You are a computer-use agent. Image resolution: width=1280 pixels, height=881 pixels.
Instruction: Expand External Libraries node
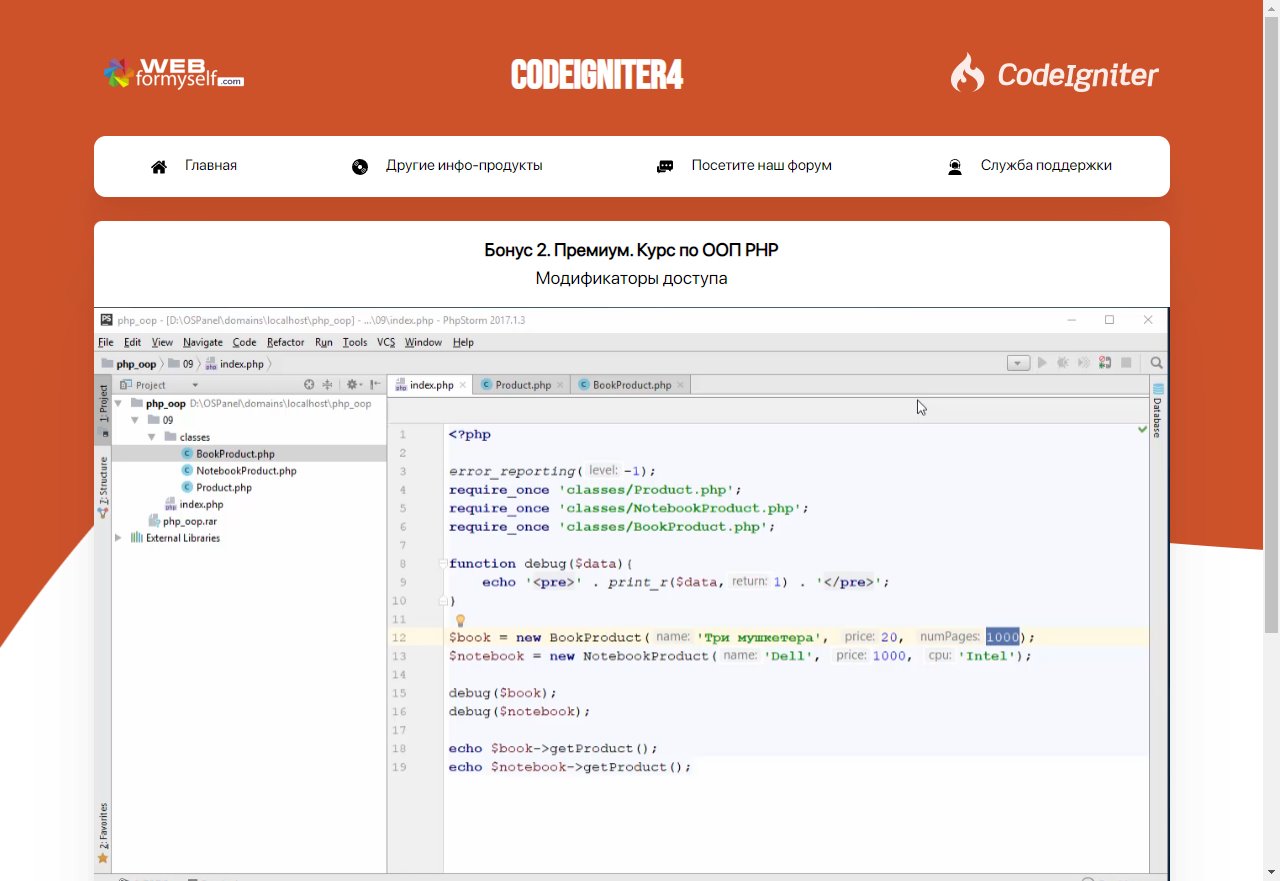pyautogui.click(x=119, y=538)
